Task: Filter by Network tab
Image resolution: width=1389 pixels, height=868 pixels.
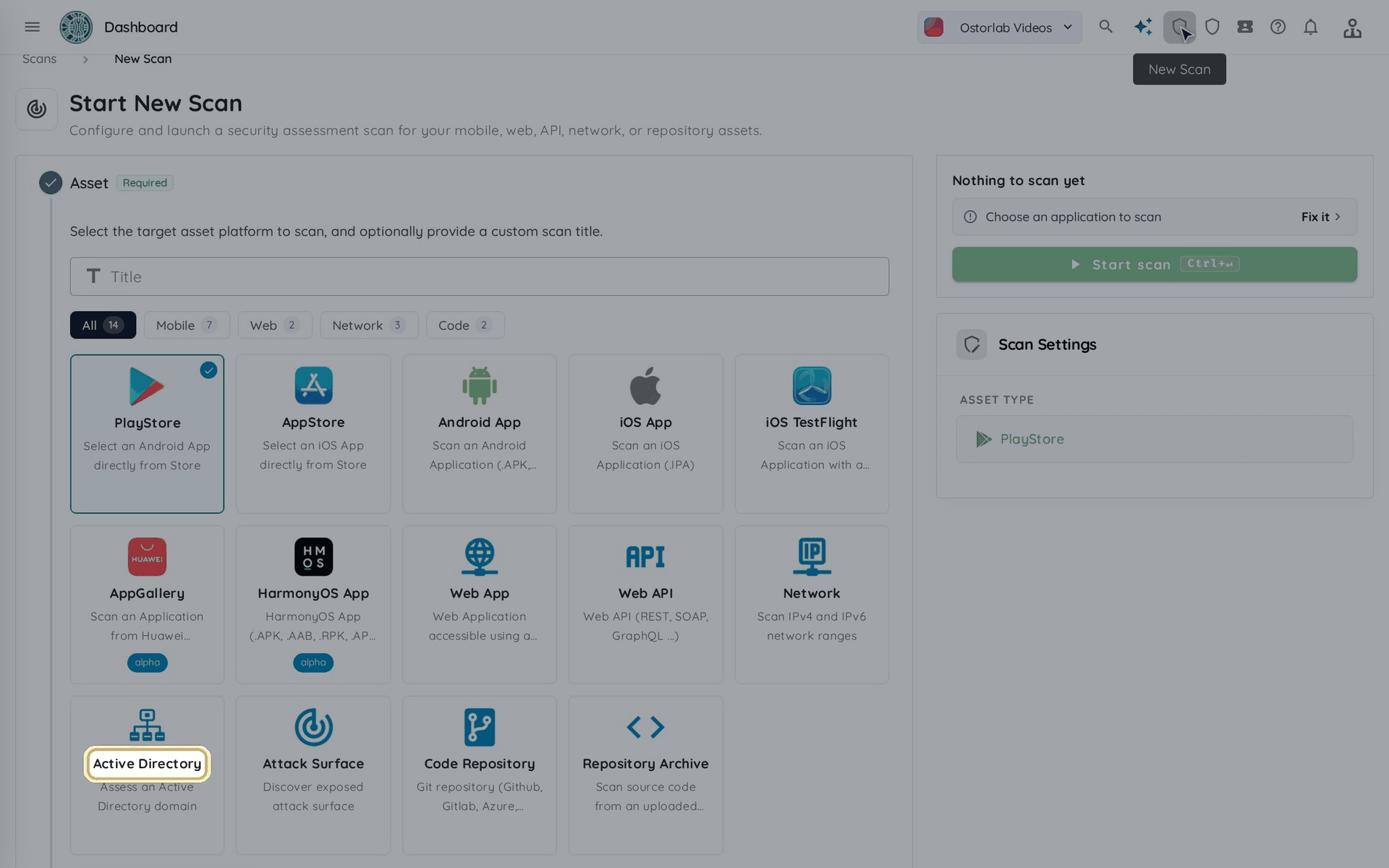Action: [x=369, y=325]
